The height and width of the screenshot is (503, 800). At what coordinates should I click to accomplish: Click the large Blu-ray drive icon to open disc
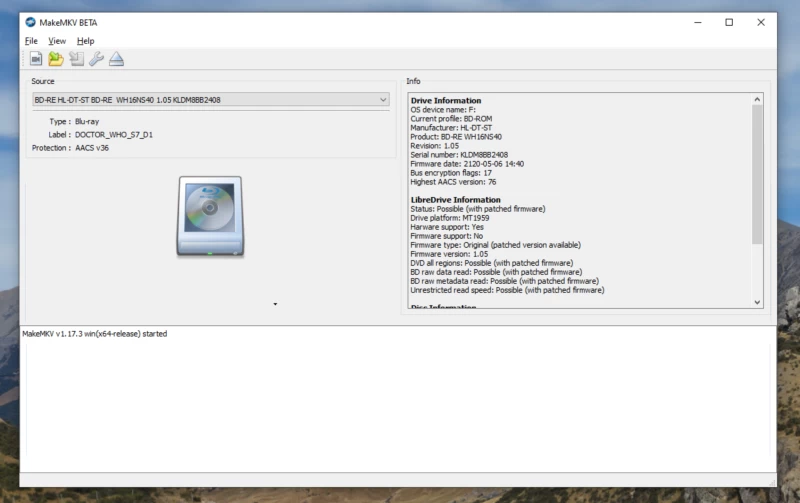point(210,216)
